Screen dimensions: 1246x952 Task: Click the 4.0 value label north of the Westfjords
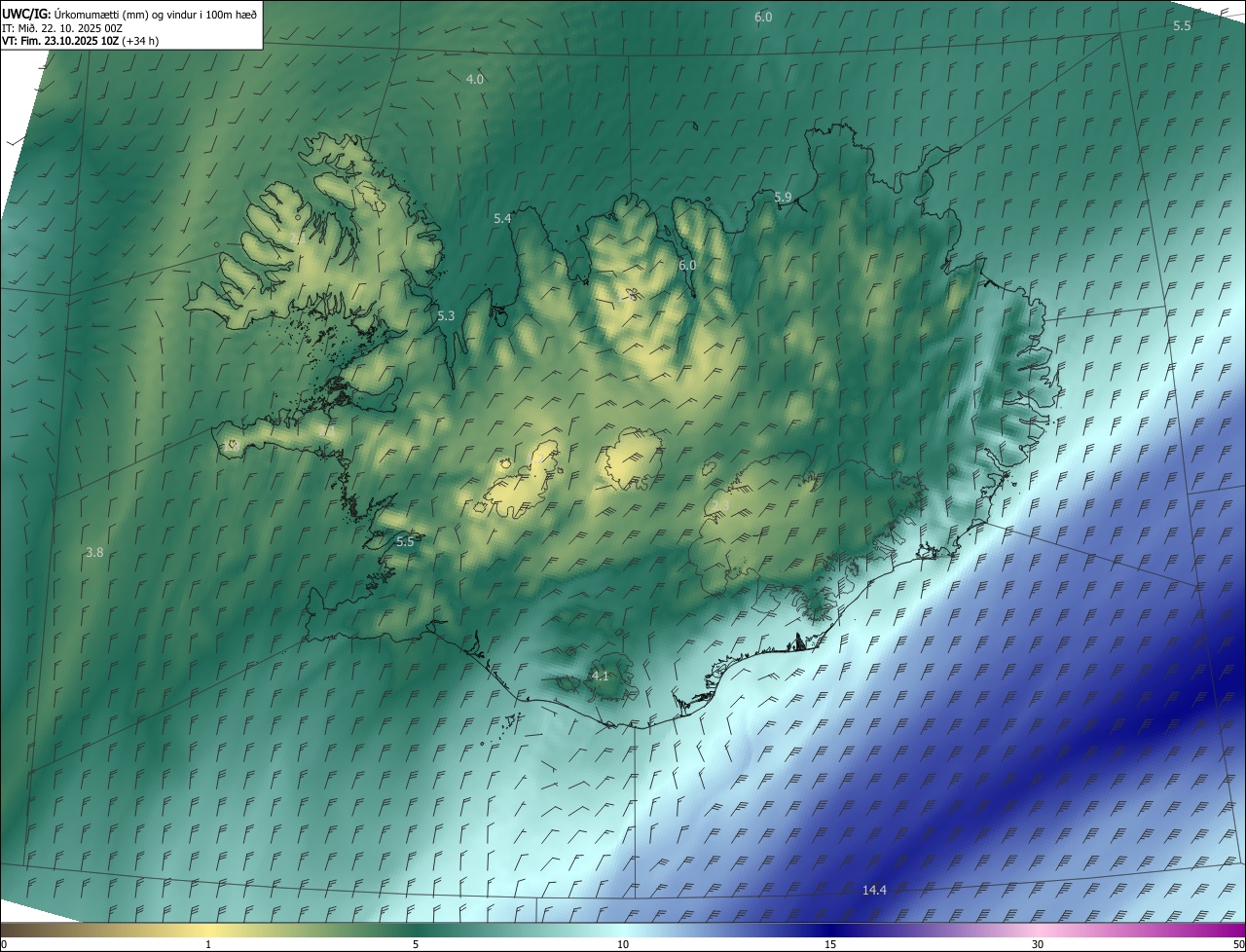point(475,79)
